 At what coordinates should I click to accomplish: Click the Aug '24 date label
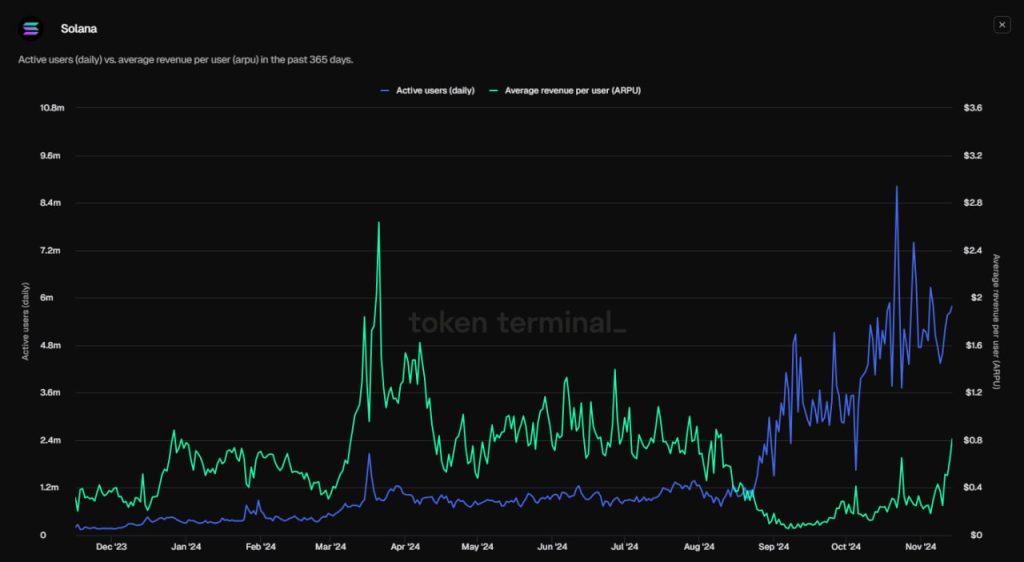tap(699, 547)
